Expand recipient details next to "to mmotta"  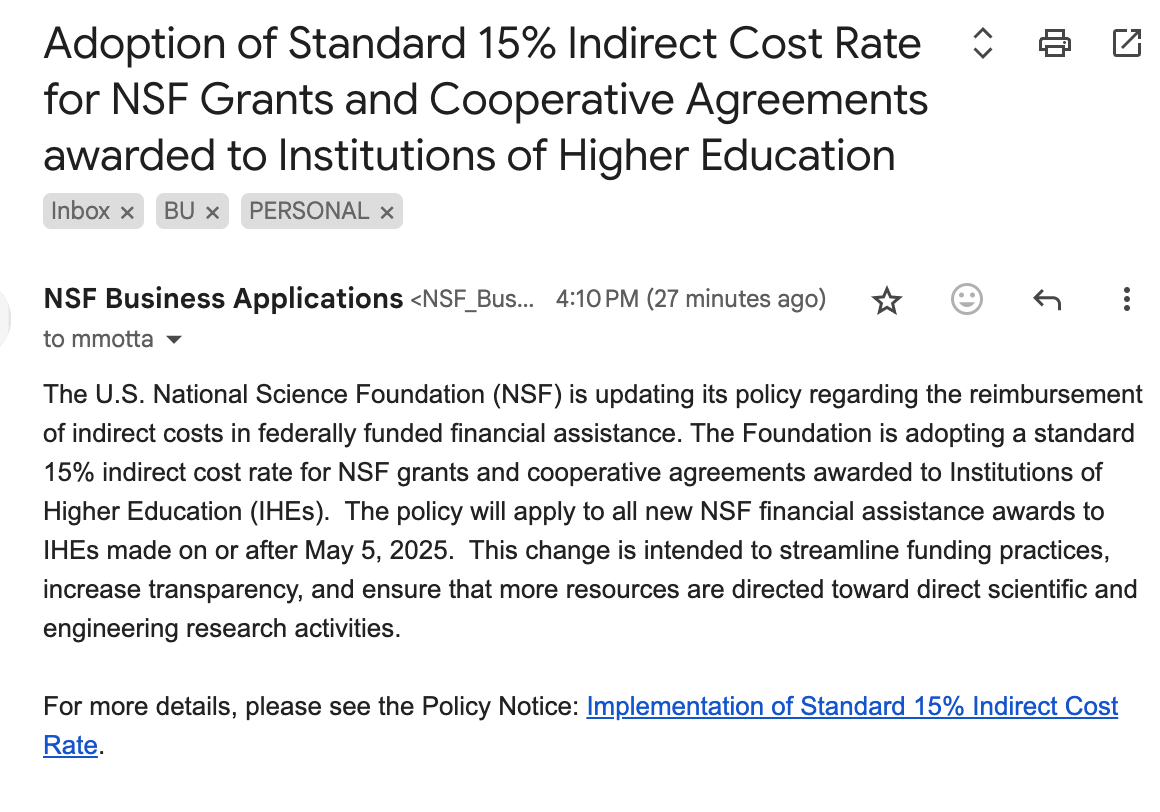[174, 340]
